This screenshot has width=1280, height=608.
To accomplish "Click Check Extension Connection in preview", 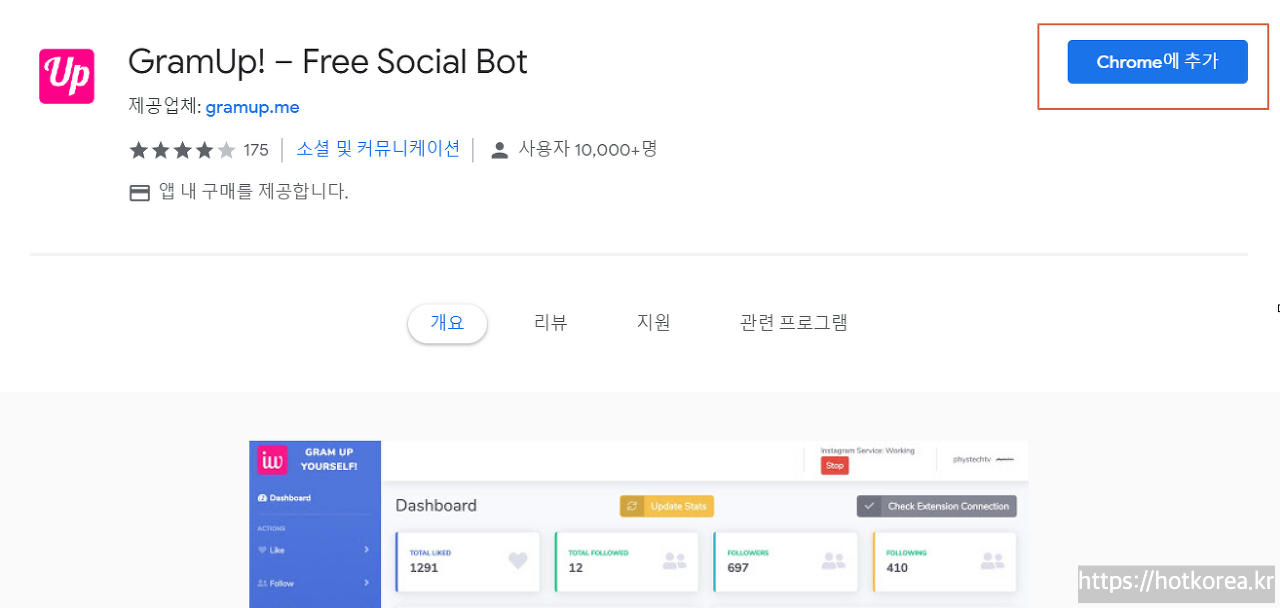I will 937,506.
